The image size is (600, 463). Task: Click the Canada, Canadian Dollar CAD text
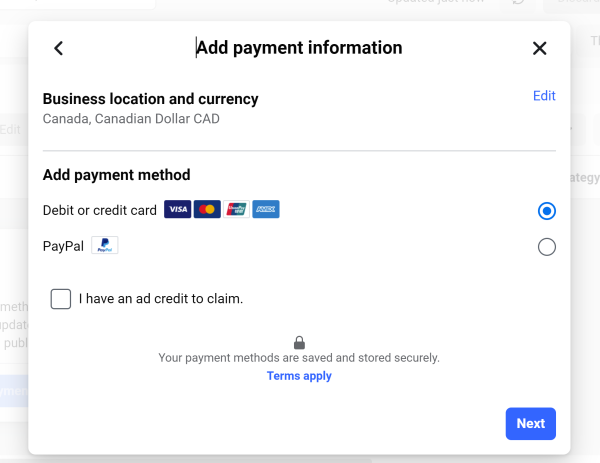click(131, 119)
